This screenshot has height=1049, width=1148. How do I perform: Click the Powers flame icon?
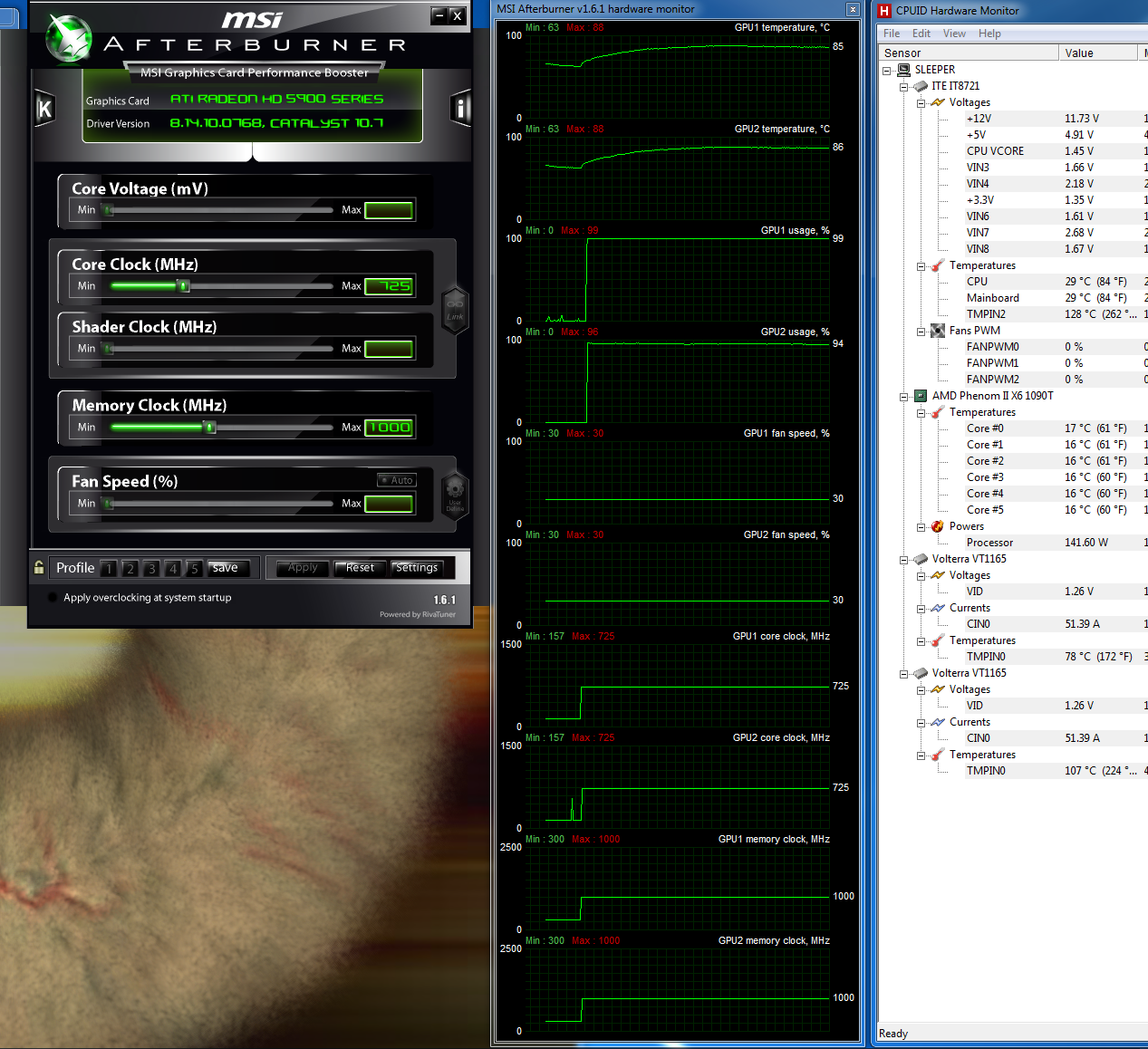tap(938, 526)
